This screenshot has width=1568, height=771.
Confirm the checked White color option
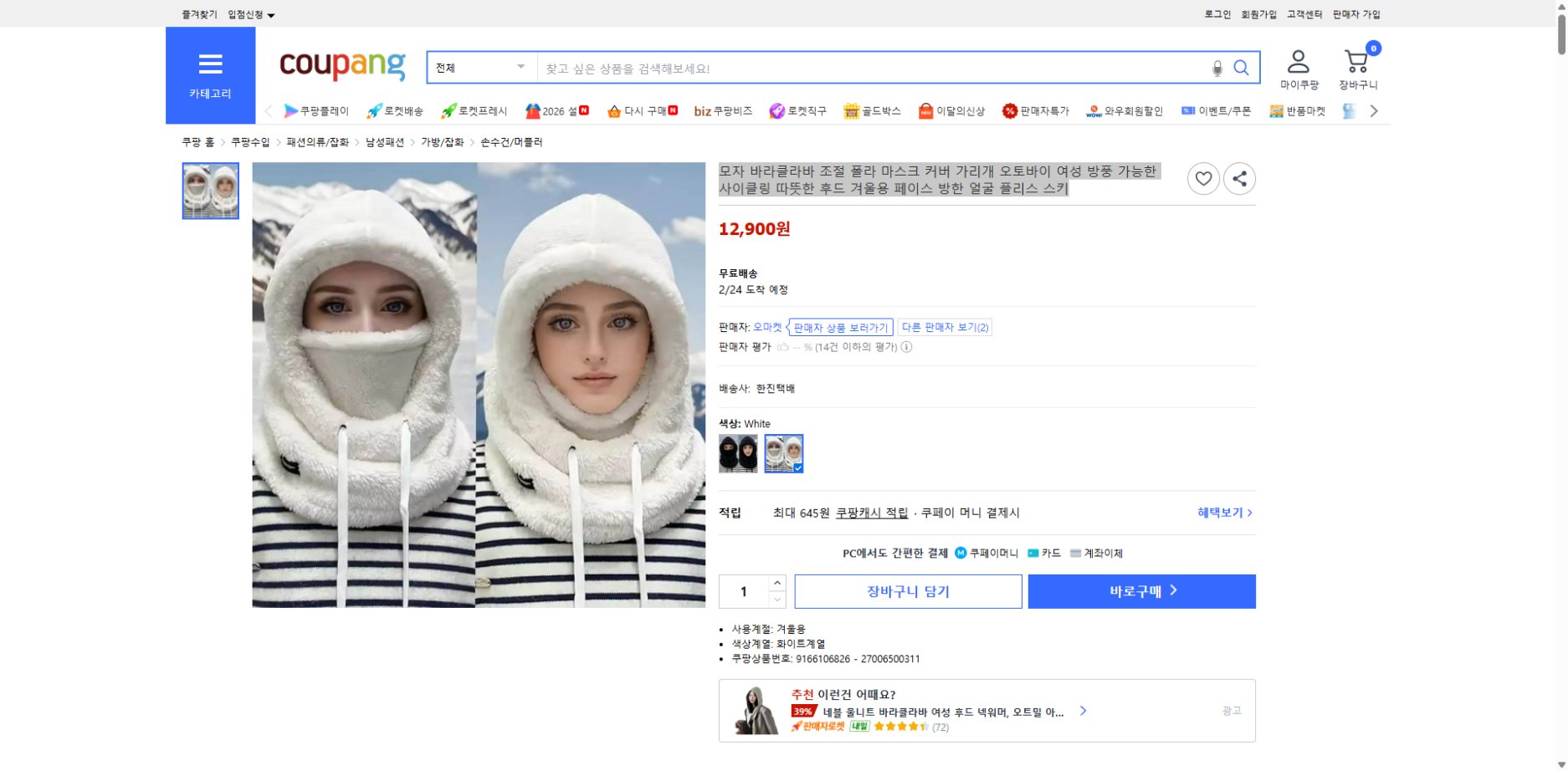(x=784, y=454)
